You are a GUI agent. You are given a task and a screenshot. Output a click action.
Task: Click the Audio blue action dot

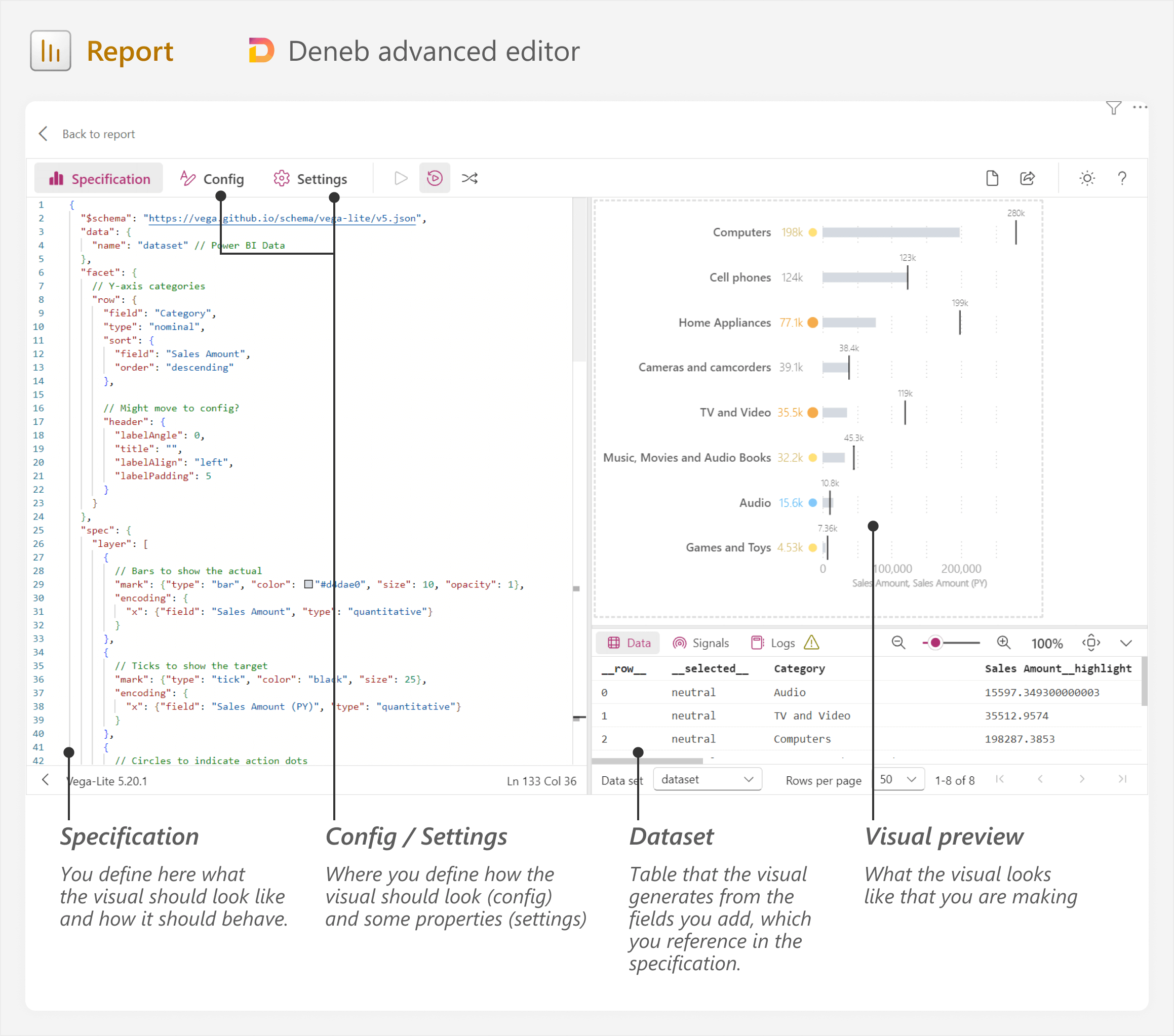[812, 503]
